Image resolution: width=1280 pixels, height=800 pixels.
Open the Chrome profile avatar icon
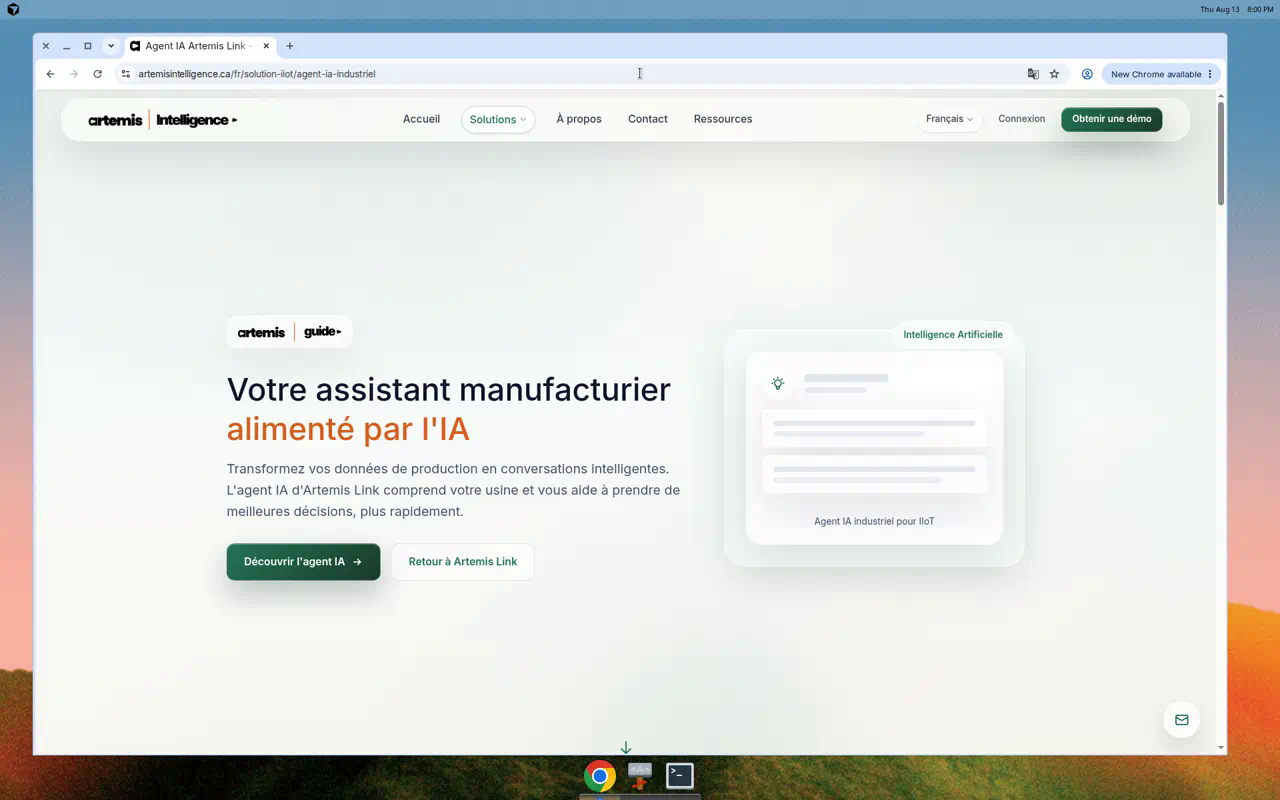click(1087, 74)
